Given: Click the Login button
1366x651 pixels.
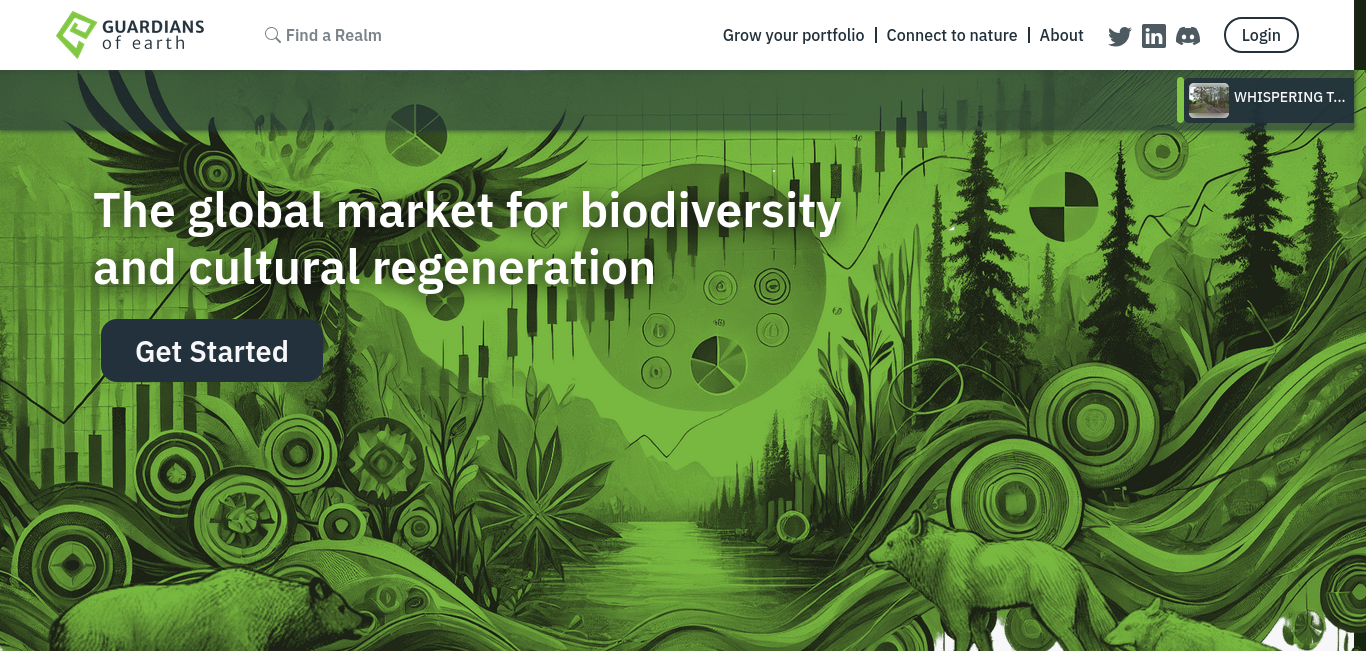Looking at the screenshot, I should click(1261, 35).
